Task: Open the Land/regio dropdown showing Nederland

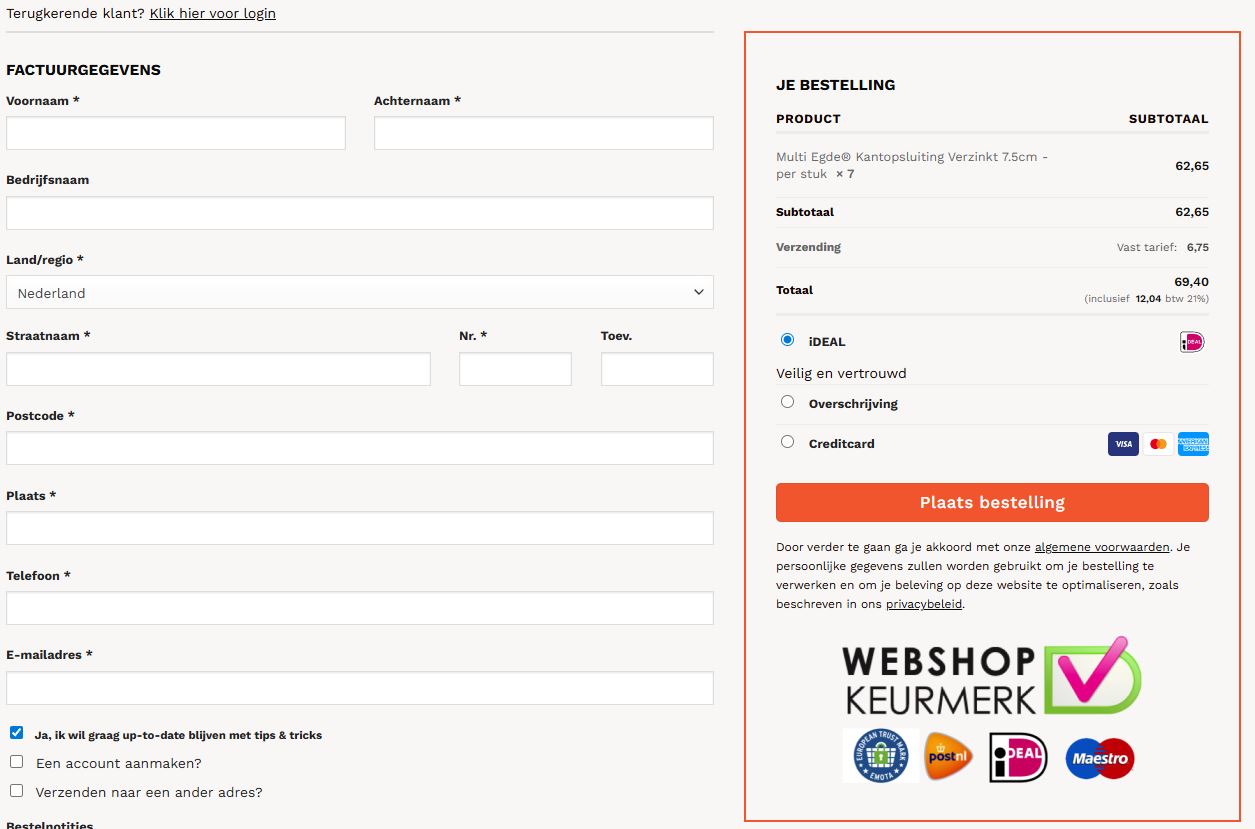Action: pos(360,292)
